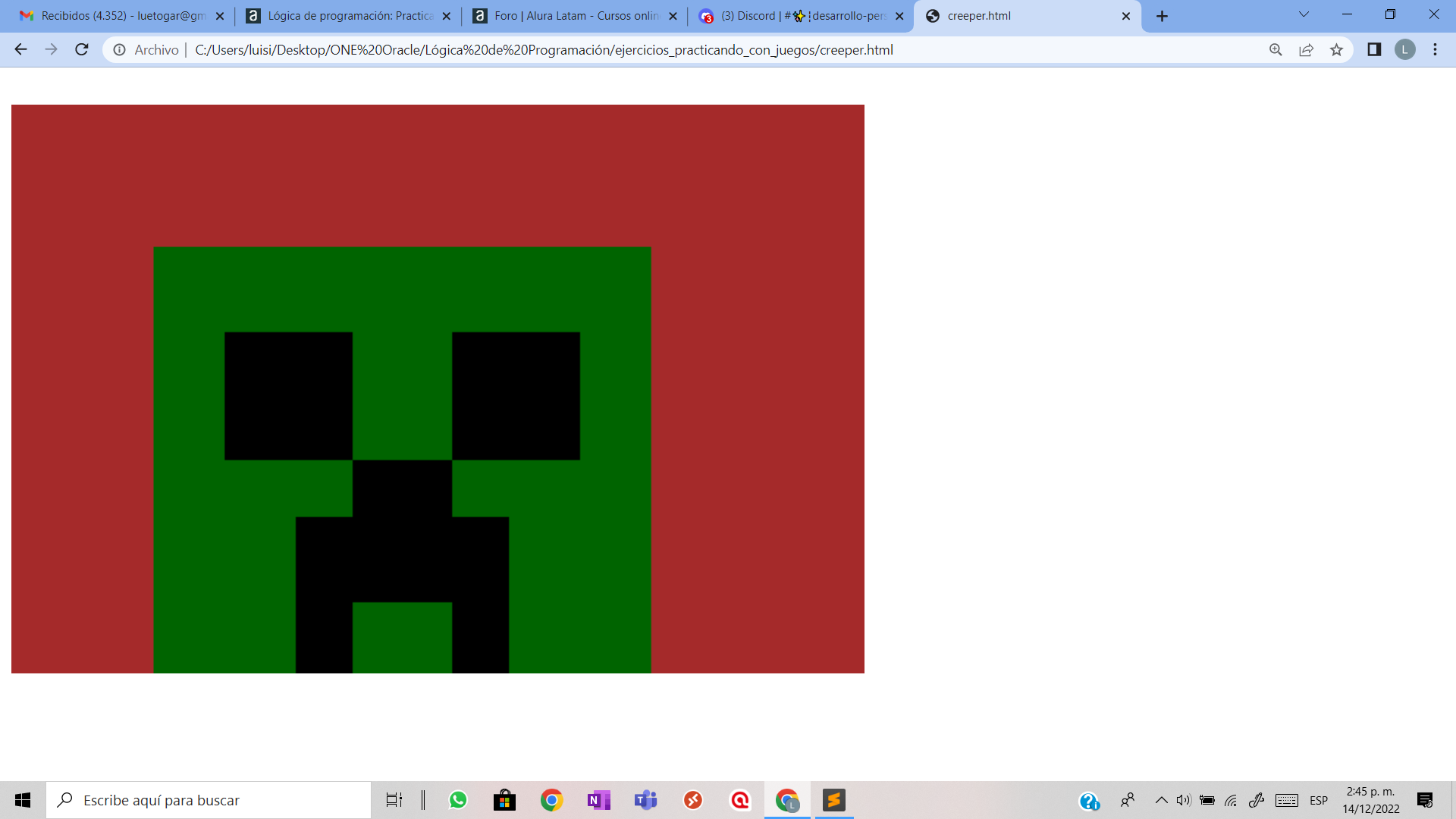This screenshot has height=819, width=1456.
Task: Open the notification center
Action: click(1425, 800)
